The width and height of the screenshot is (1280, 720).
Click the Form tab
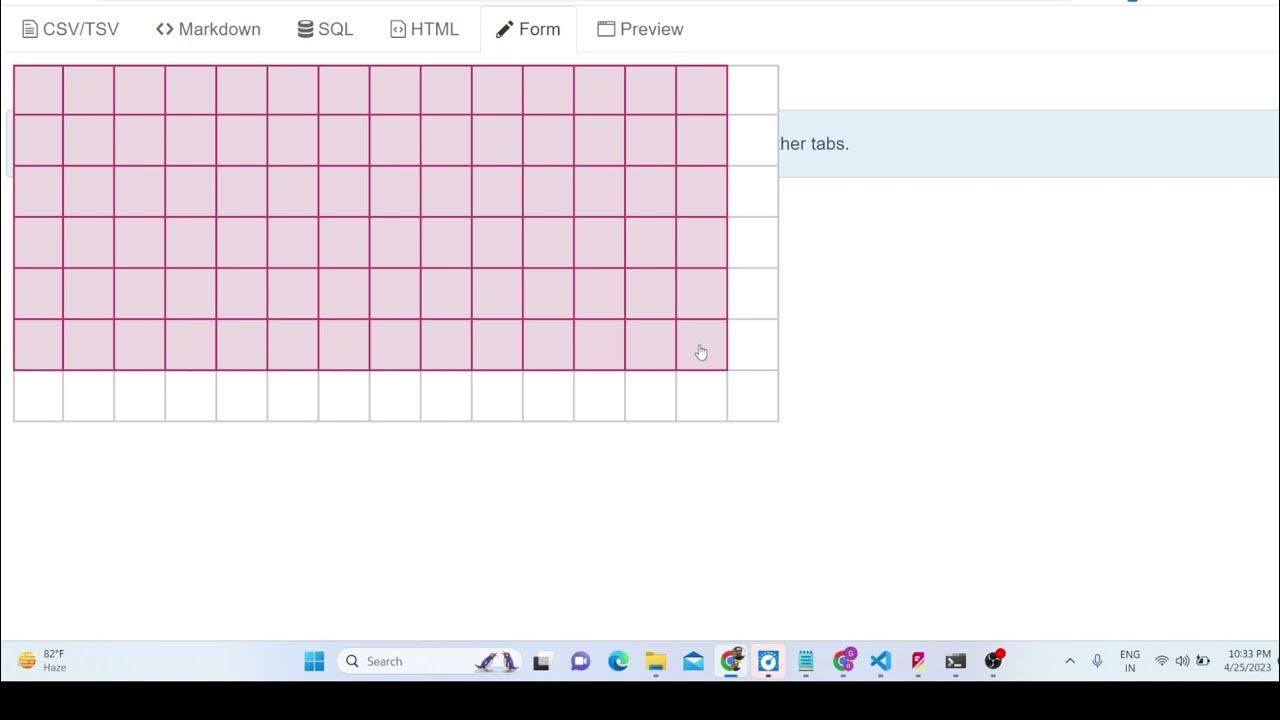click(528, 29)
